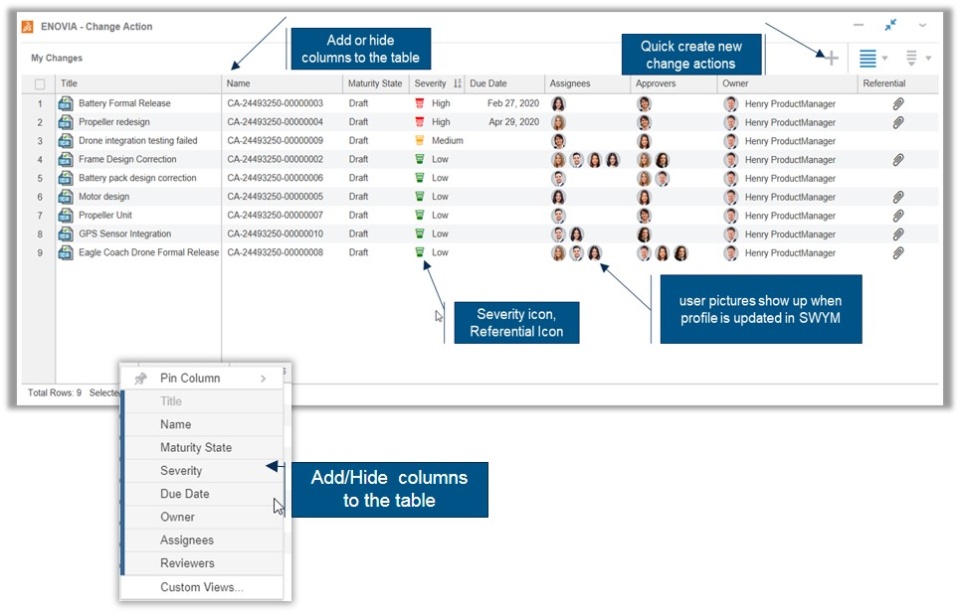The width and height of the screenshot is (960, 614).
Task: Click assignee avatar in Propeller redesign row
Action: click(x=558, y=122)
